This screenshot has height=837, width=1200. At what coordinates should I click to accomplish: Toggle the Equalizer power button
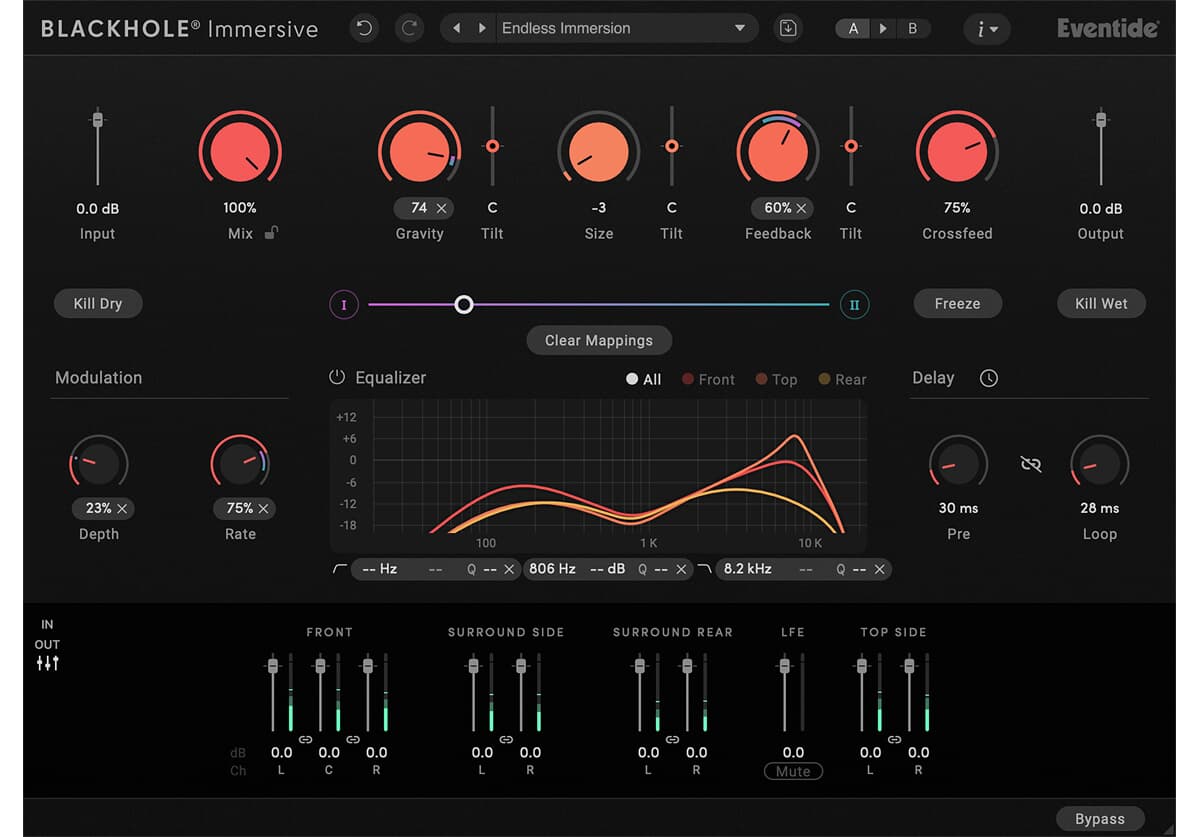click(x=337, y=378)
